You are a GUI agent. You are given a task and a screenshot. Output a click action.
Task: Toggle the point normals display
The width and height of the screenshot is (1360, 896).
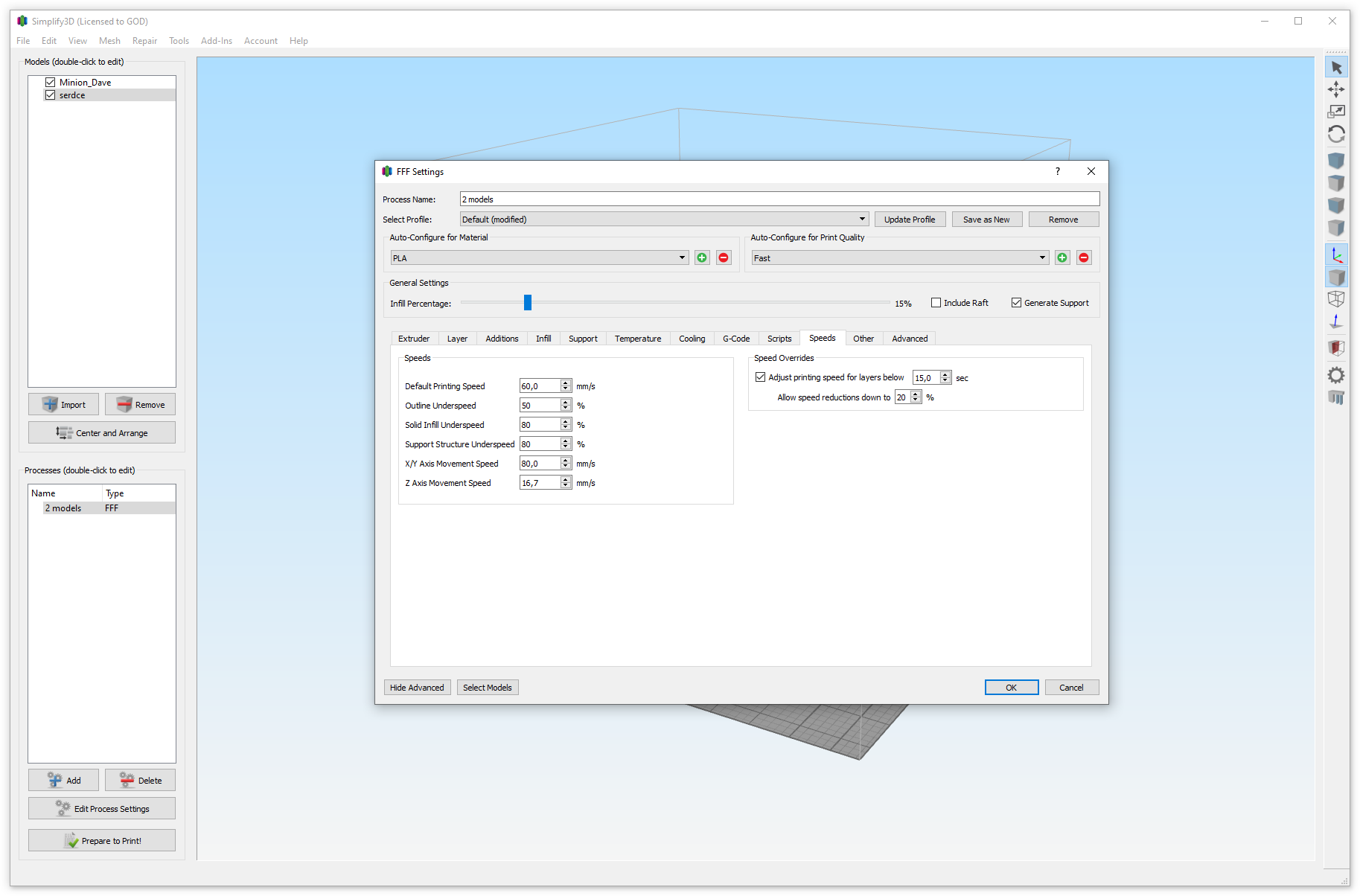(1336, 321)
